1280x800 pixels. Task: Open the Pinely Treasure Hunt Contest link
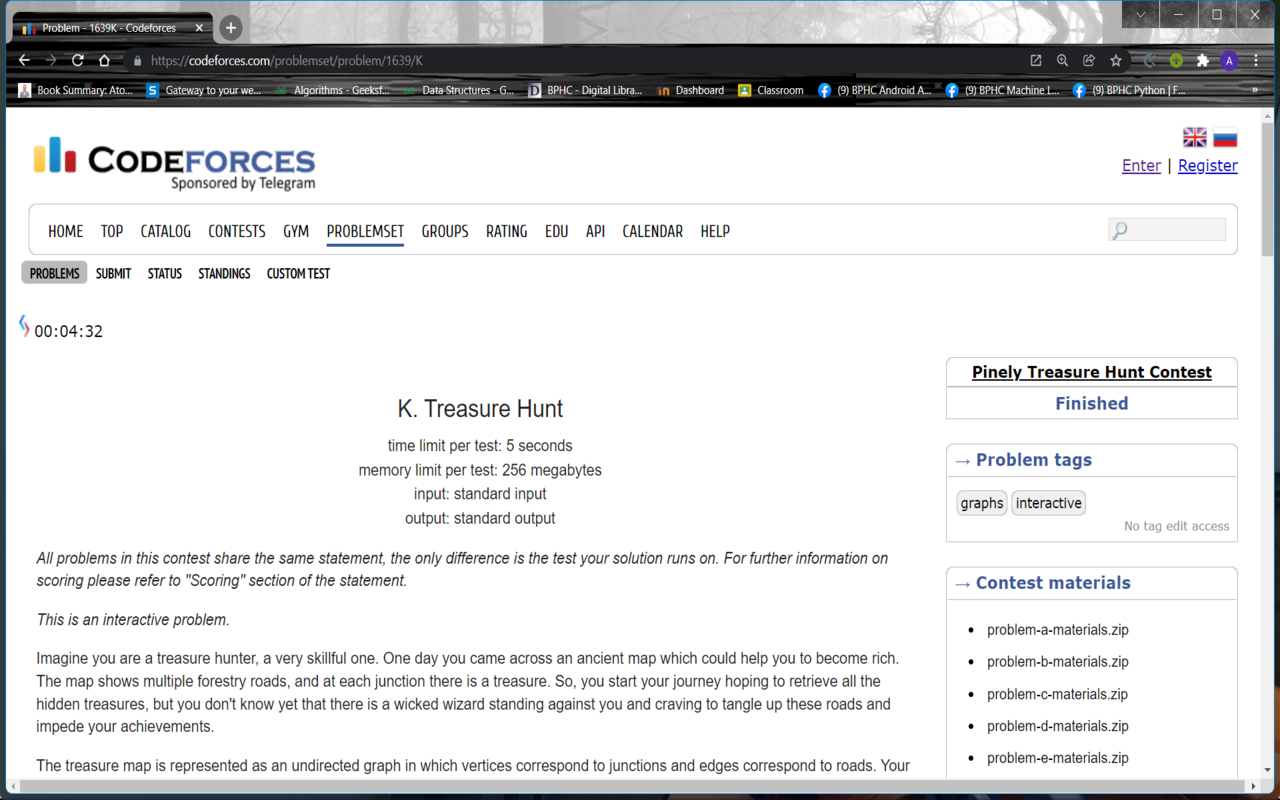1092,372
